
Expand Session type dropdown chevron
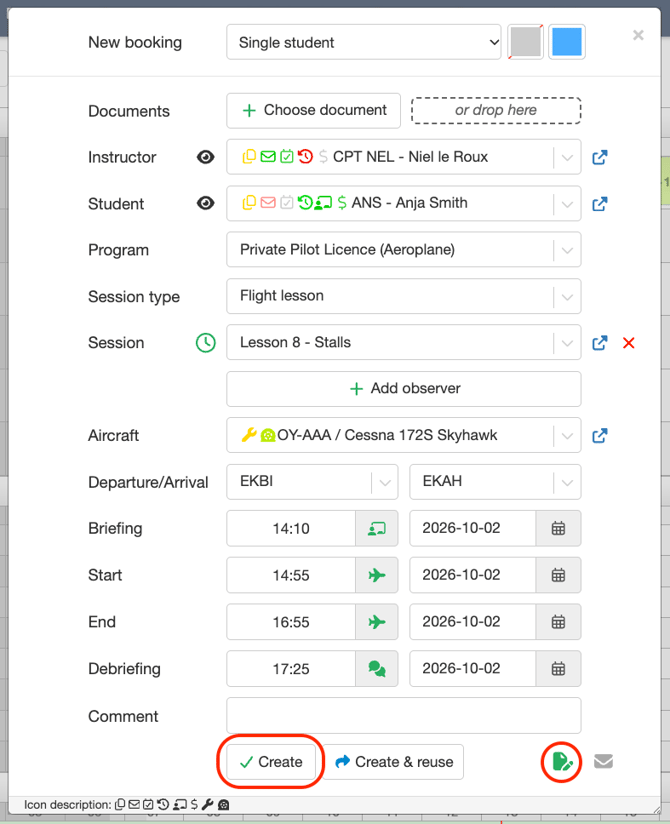click(x=567, y=297)
